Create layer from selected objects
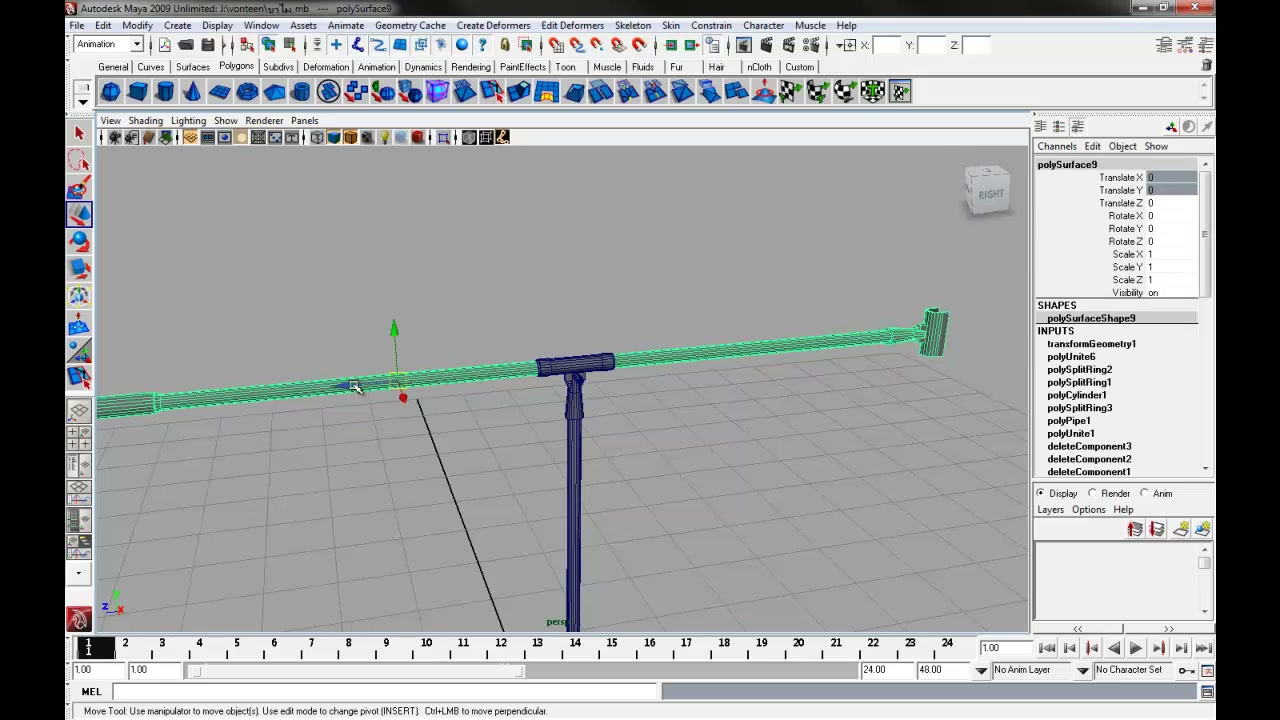 (x=1203, y=530)
